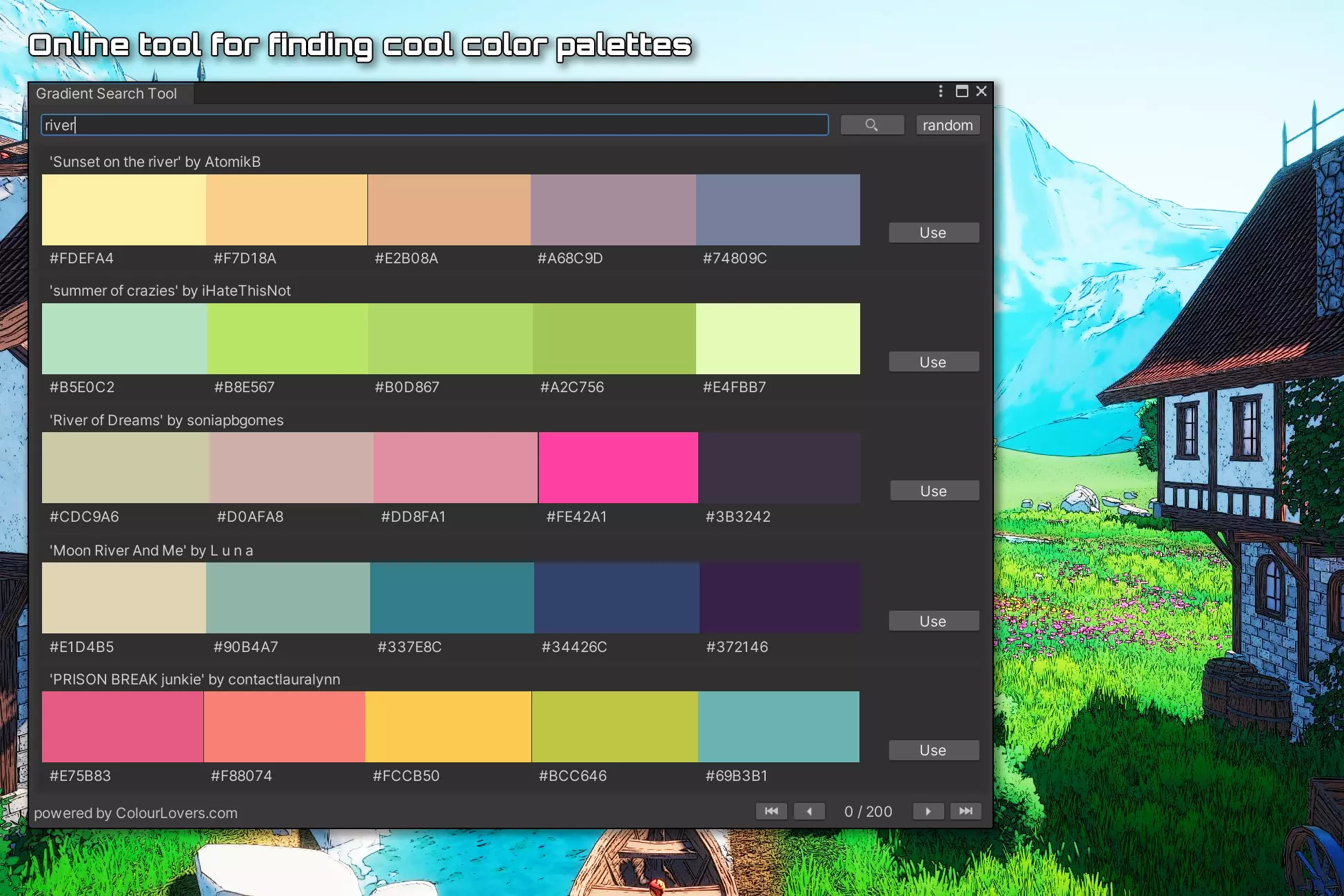
Task: Maximize the Gradient Search Tool window
Action: (962, 91)
